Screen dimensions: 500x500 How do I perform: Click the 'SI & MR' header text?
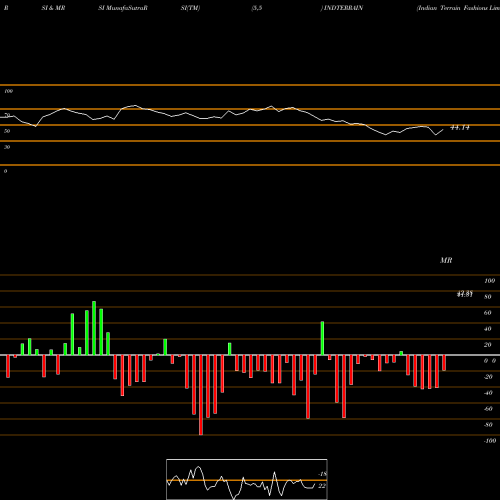click(53, 8)
